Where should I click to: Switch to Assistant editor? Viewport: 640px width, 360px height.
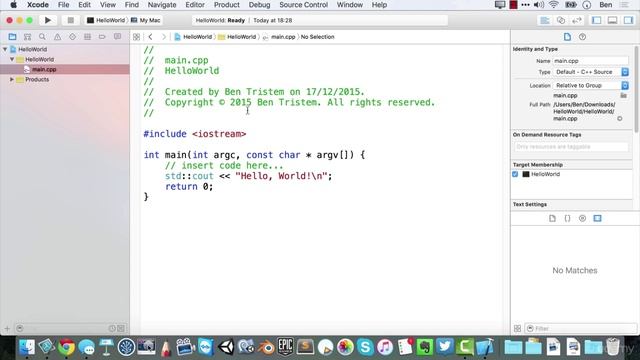[561, 20]
